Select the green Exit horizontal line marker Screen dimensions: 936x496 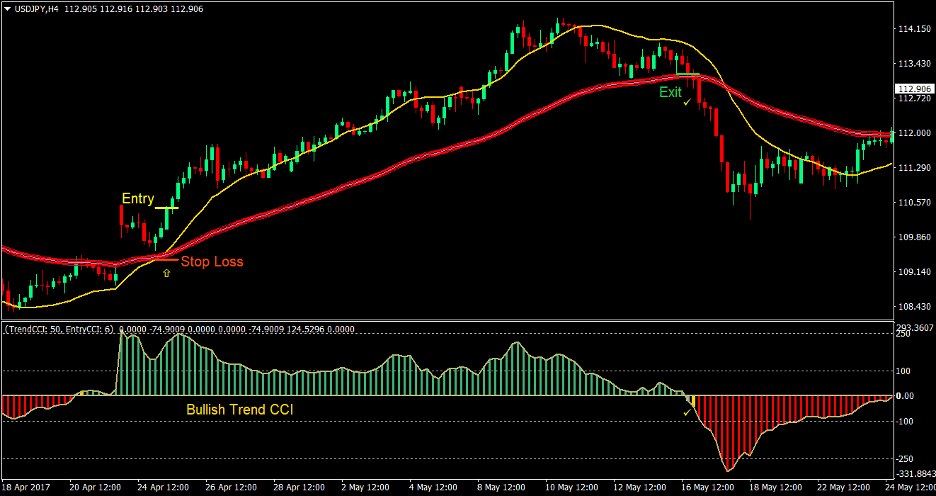pyautogui.click(x=687, y=74)
